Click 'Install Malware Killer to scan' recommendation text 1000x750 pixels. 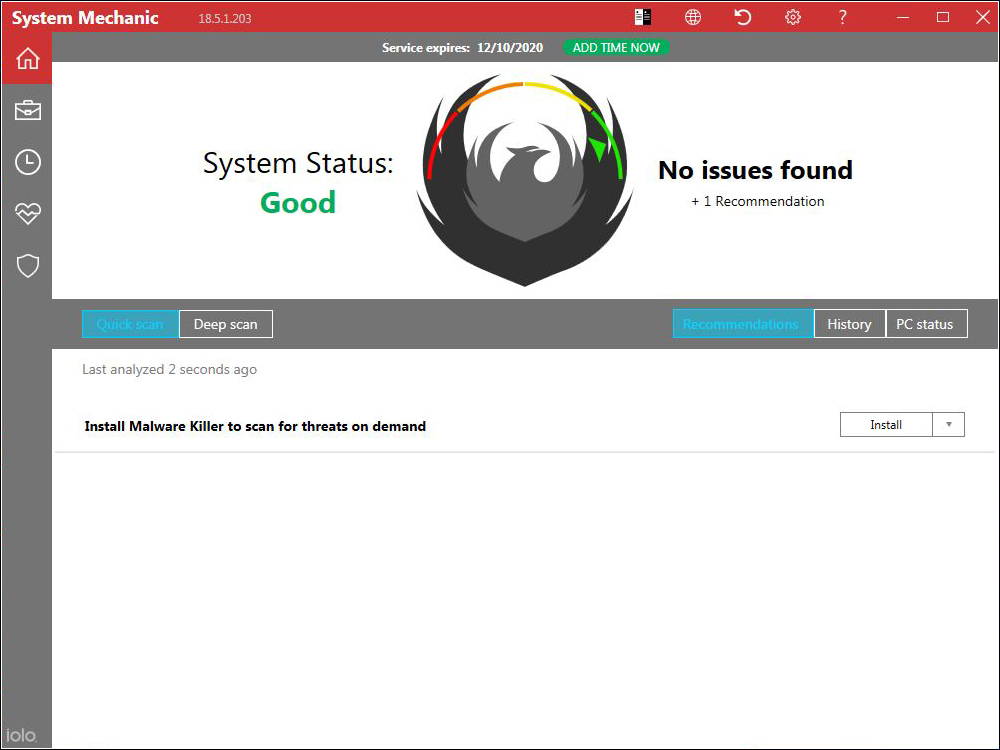pyautogui.click(x=255, y=426)
